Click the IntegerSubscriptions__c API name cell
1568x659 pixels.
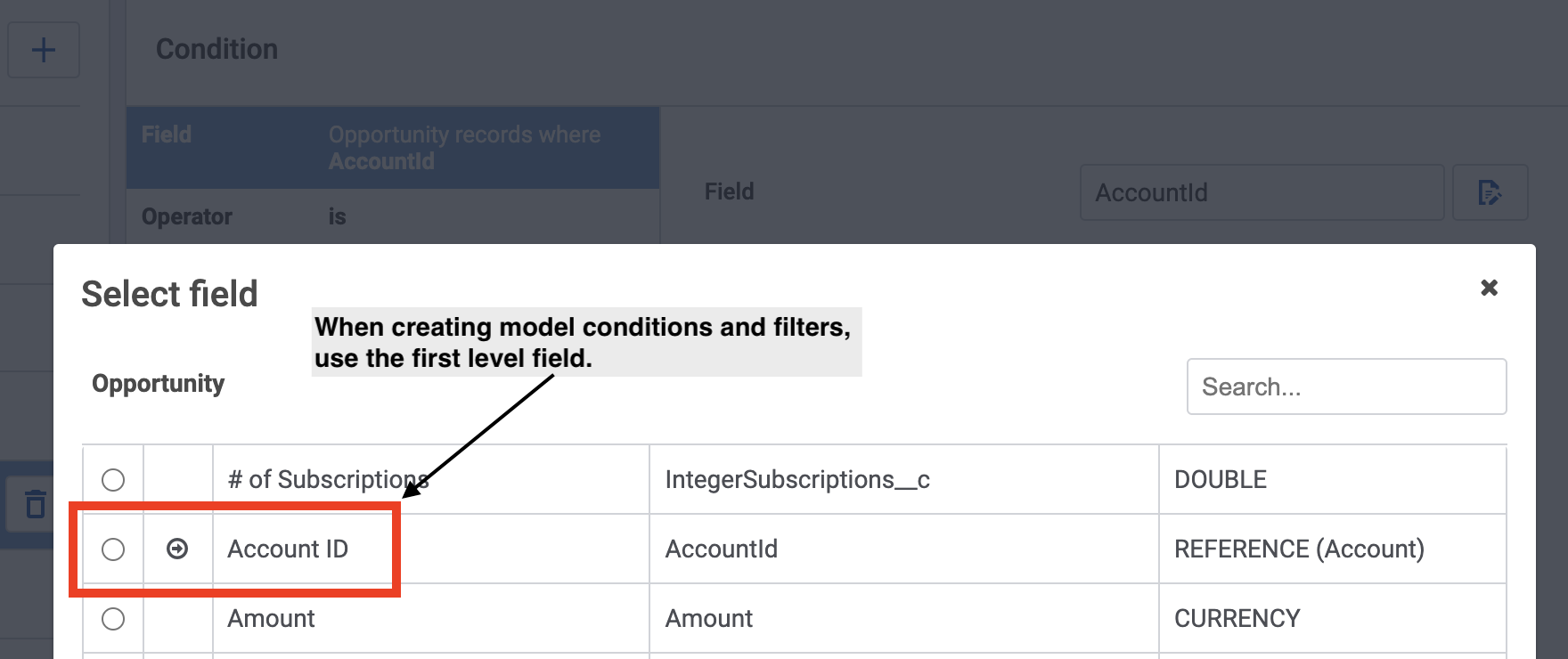[x=797, y=480]
